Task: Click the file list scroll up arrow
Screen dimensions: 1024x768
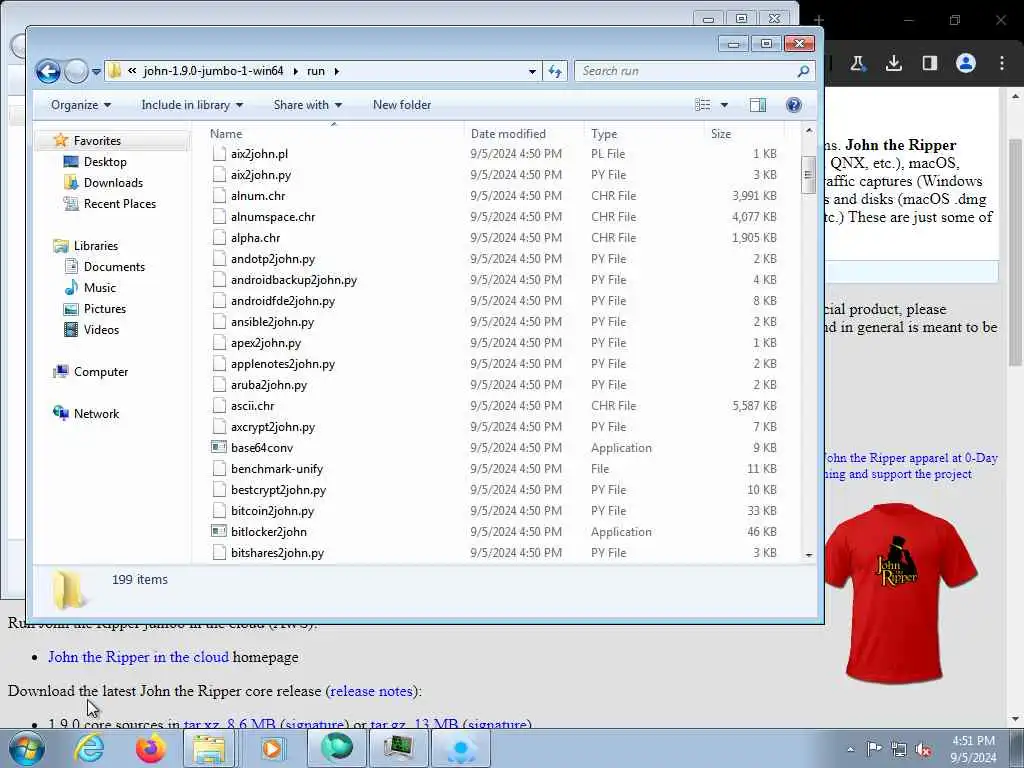Action: tap(808, 131)
